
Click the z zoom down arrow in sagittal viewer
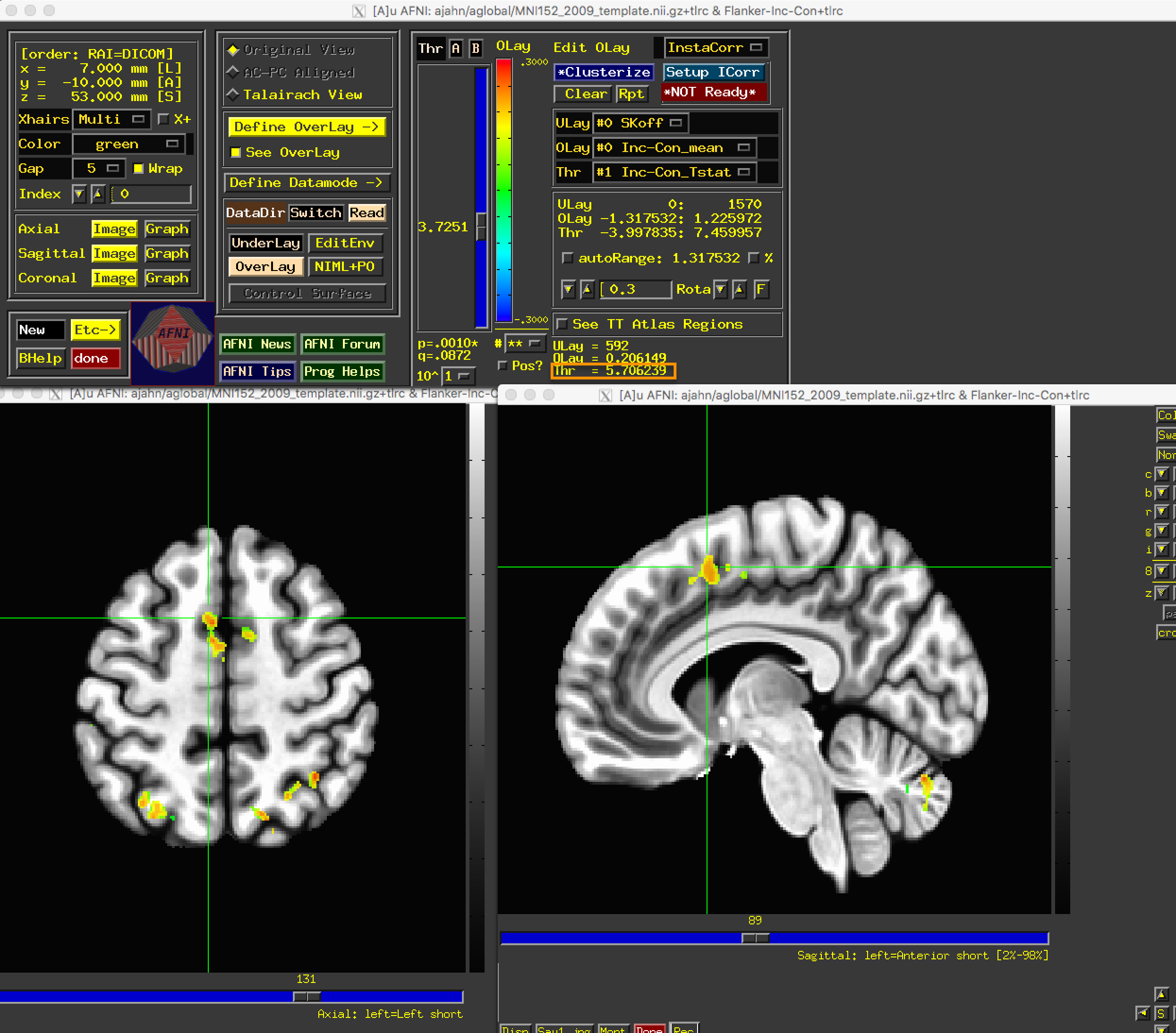pos(1162,593)
